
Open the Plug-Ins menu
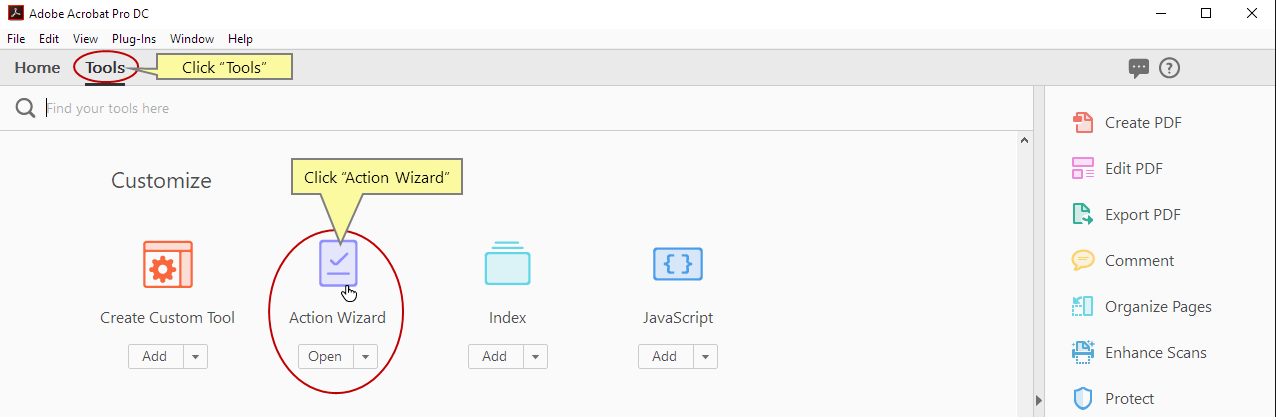(134, 39)
